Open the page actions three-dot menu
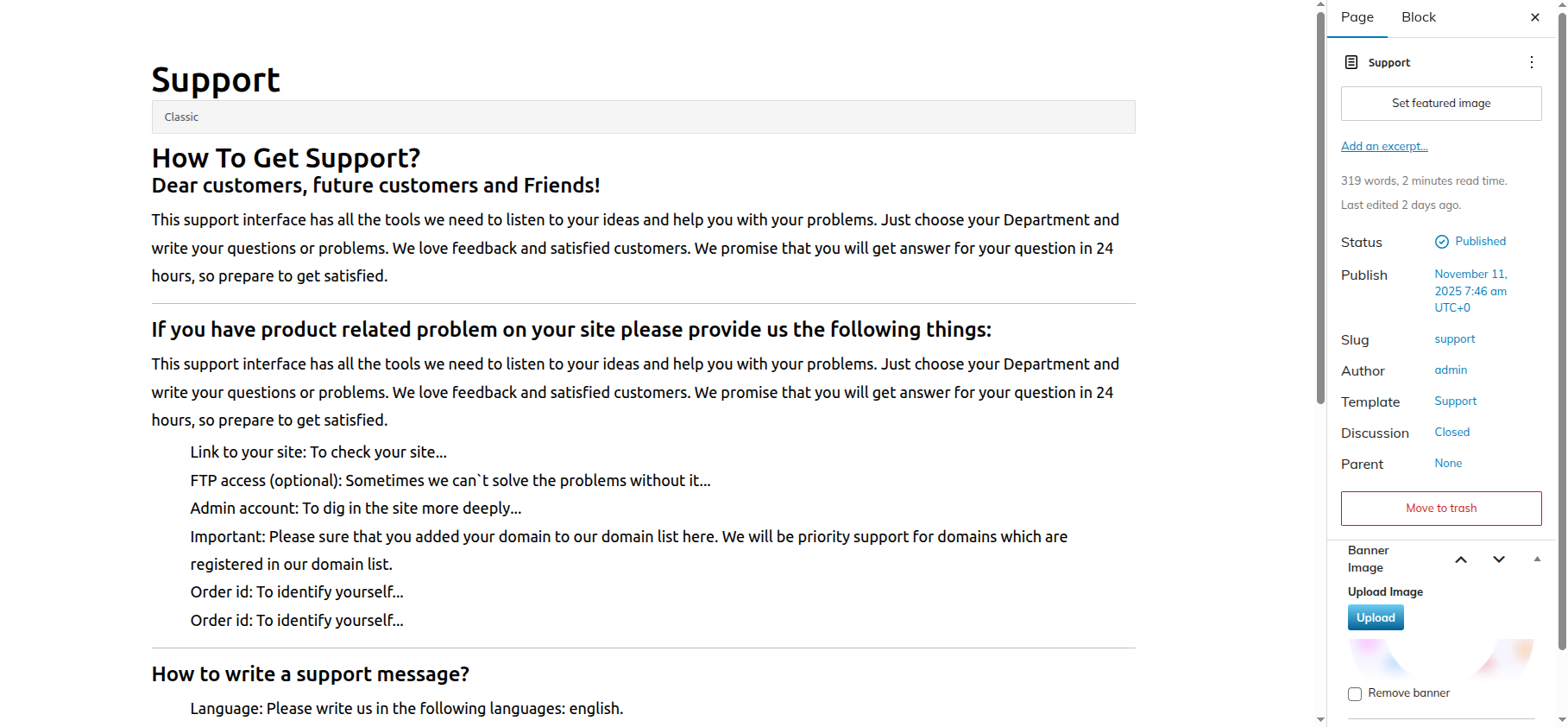 point(1531,62)
